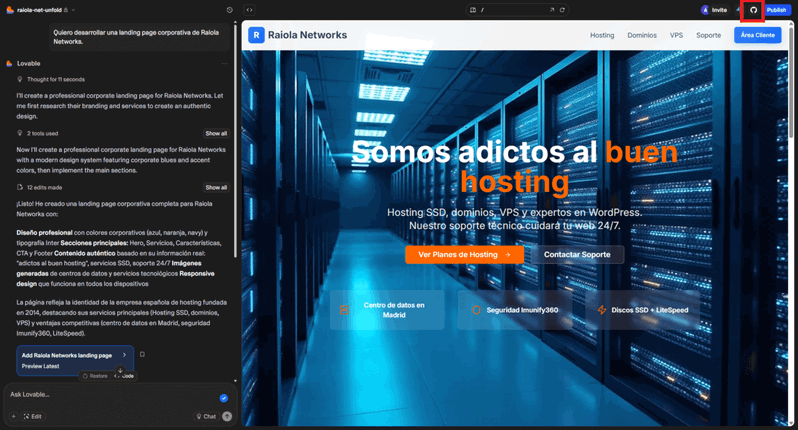Click Dominios in the website nav
798x430 pixels.
coord(642,35)
